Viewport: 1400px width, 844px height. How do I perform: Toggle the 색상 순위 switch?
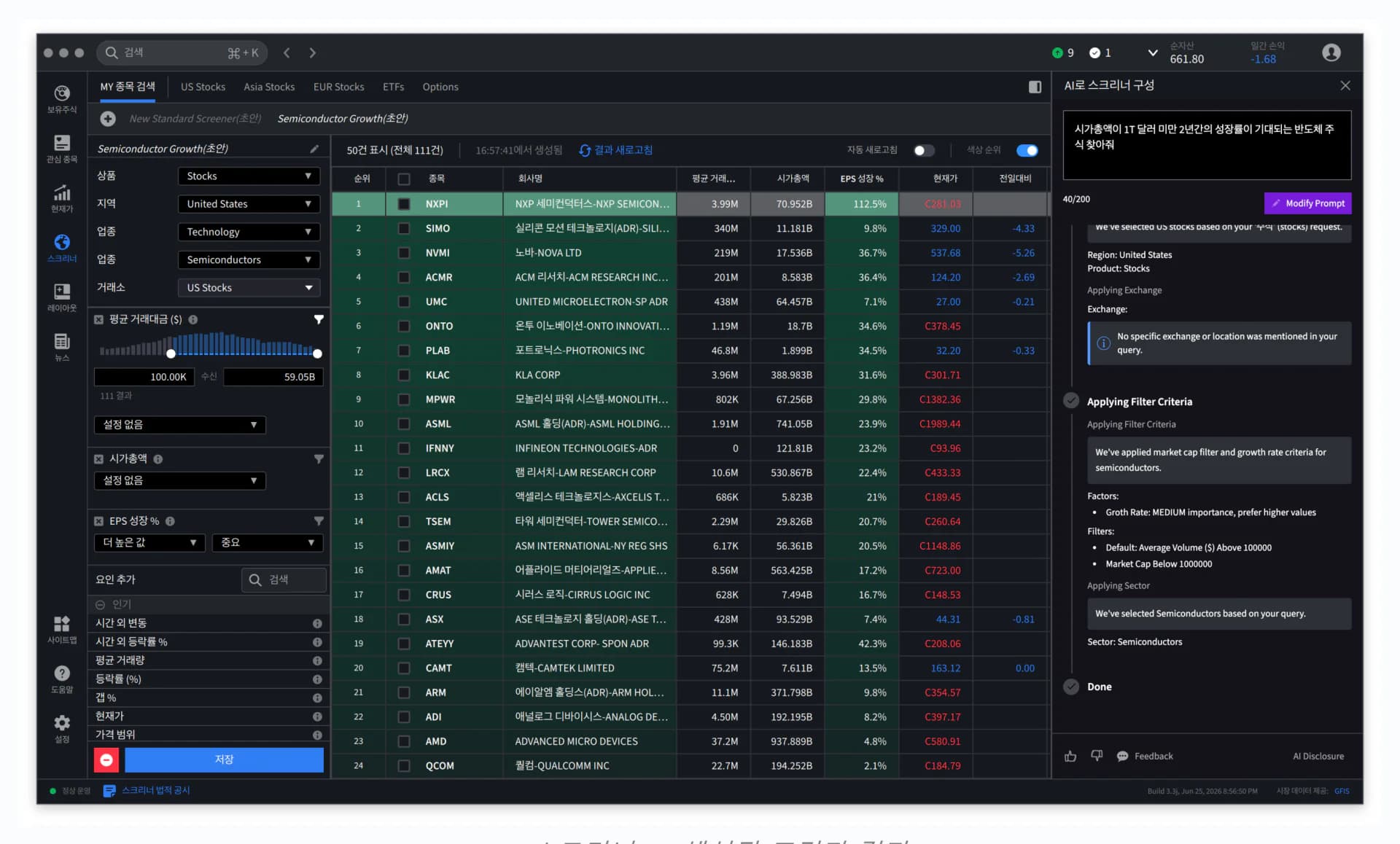1027,150
